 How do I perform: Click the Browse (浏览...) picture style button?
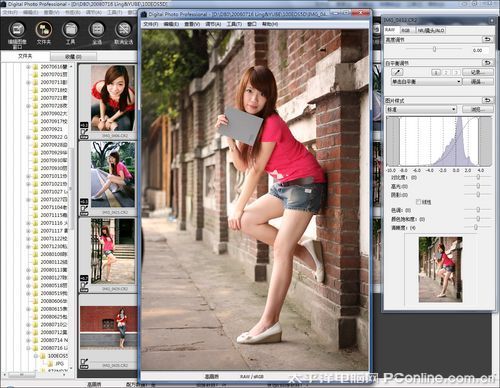coord(478,109)
